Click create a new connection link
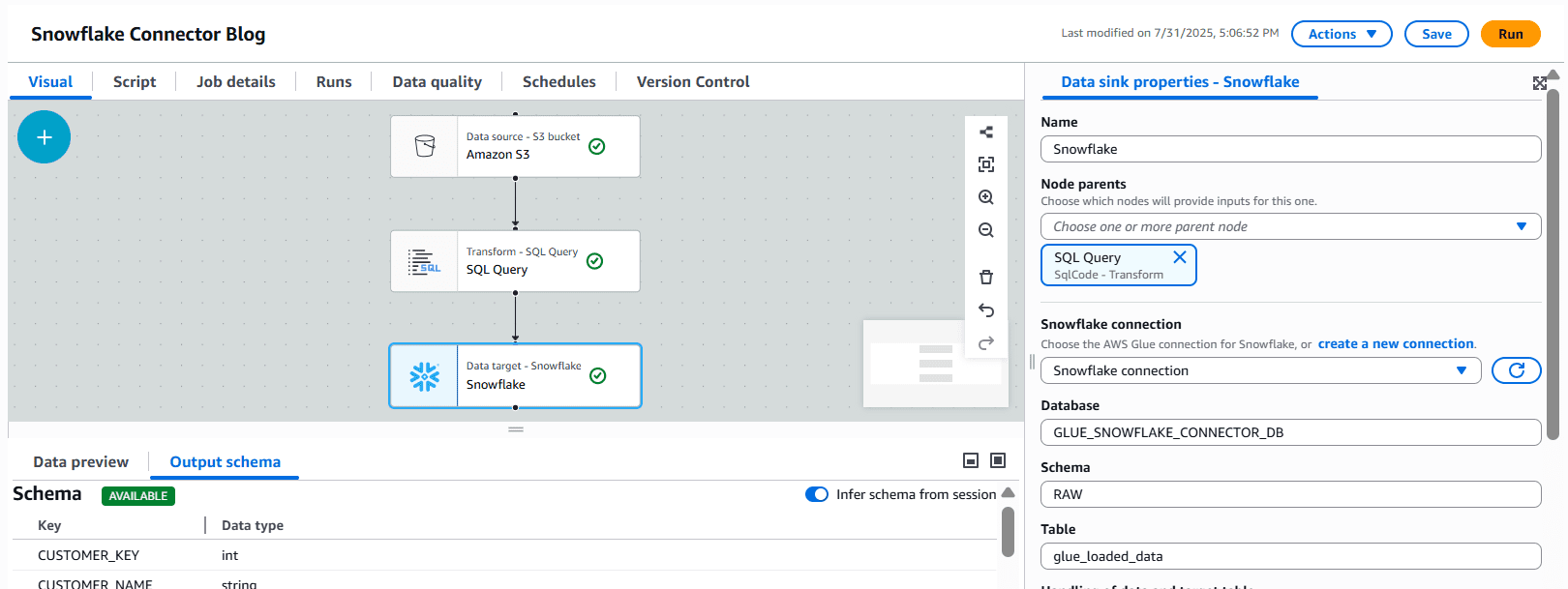Screen dimensions: 1568x589 pos(1395,344)
